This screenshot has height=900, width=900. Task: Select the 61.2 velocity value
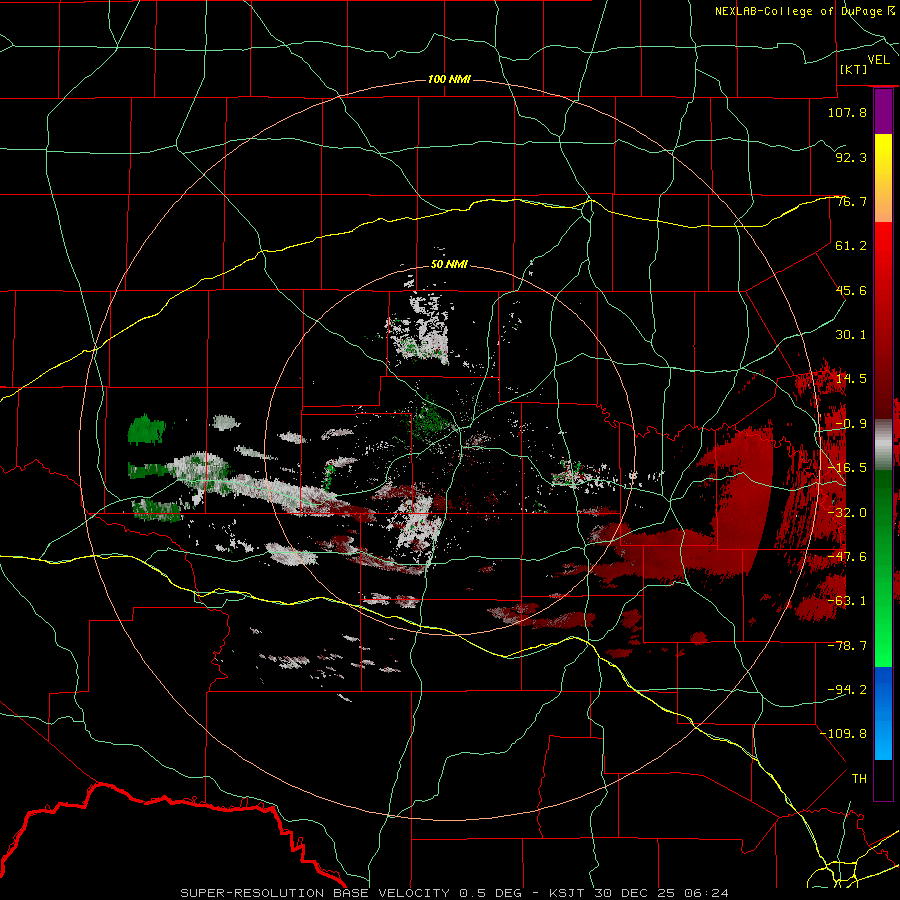click(x=851, y=246)
